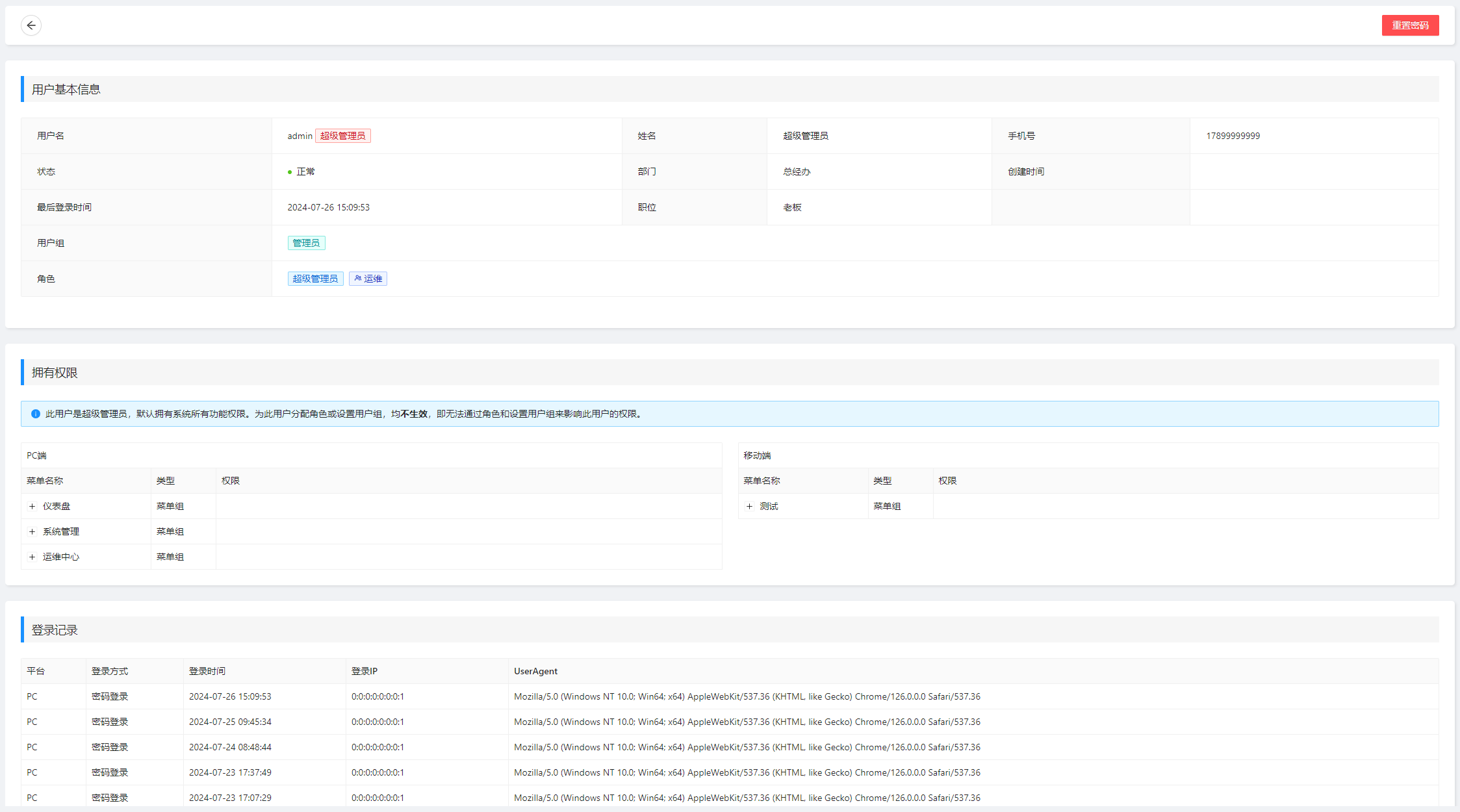The image size is (1460, 812).
Task: Click 密码登录 in the 2024-07-25 login row
Action: coord(110,722)
